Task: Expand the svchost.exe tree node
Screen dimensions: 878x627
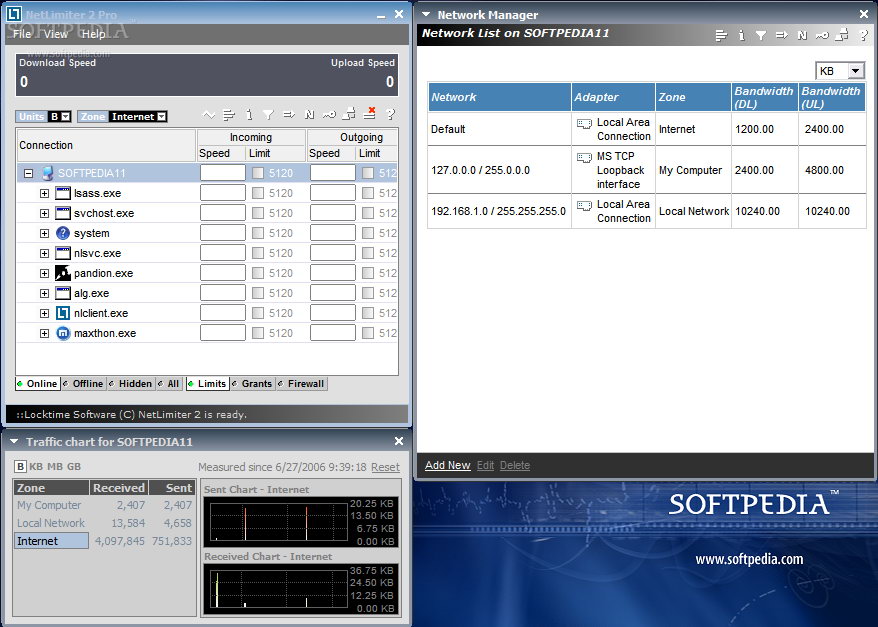Action: (44, 213)
